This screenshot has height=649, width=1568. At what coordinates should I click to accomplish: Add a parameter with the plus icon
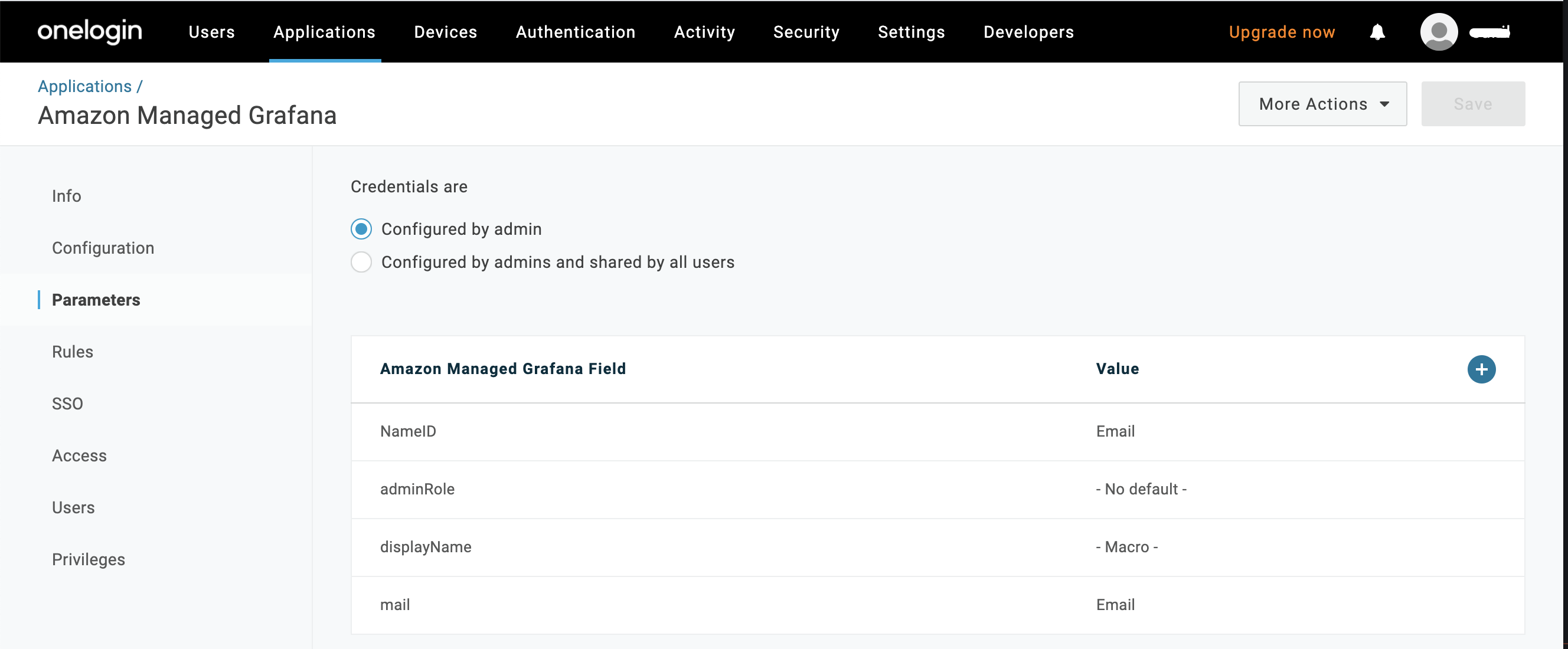tap(1481, 369)
